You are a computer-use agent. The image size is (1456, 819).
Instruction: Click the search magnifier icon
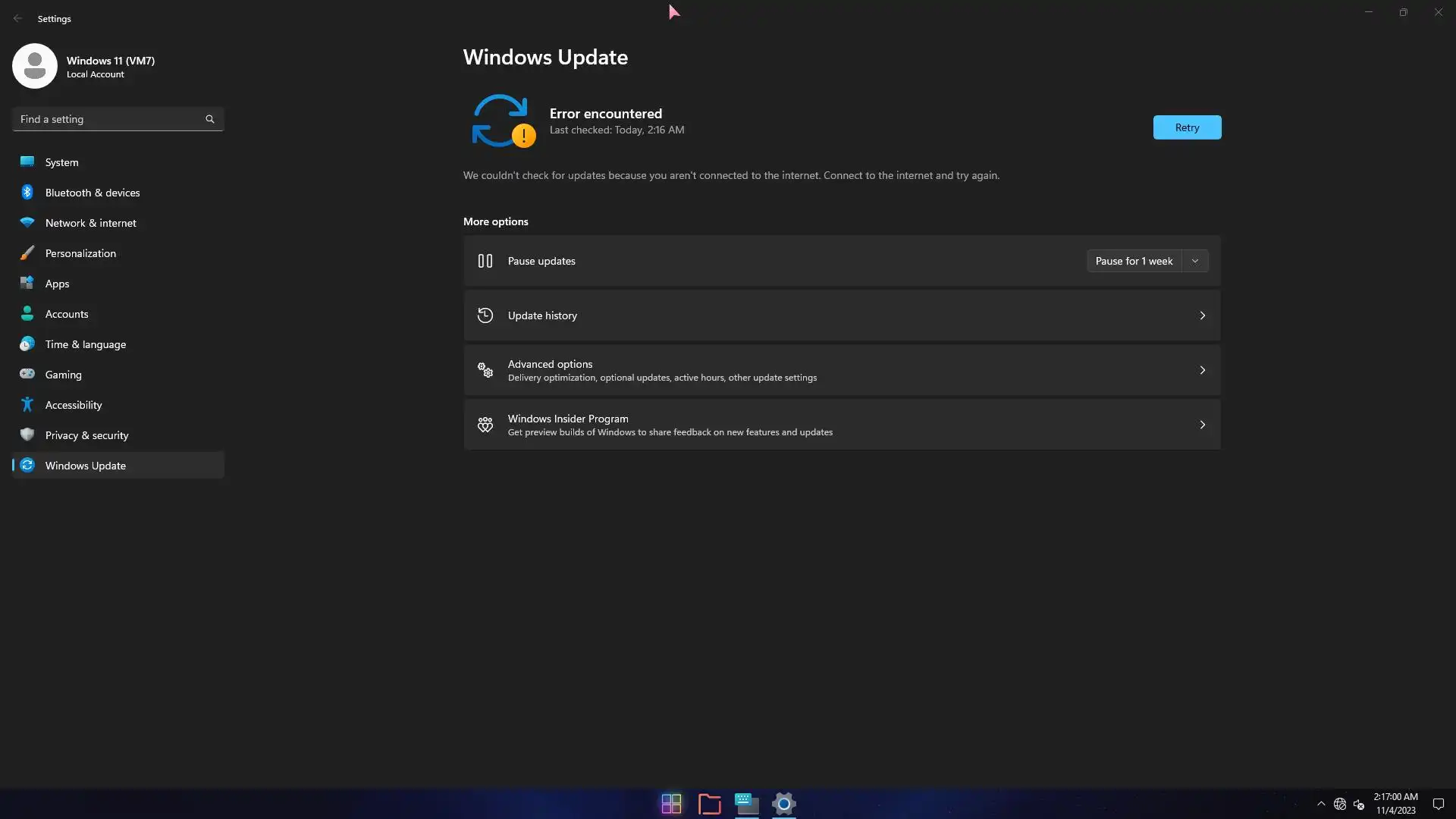(x=210, y=119)
